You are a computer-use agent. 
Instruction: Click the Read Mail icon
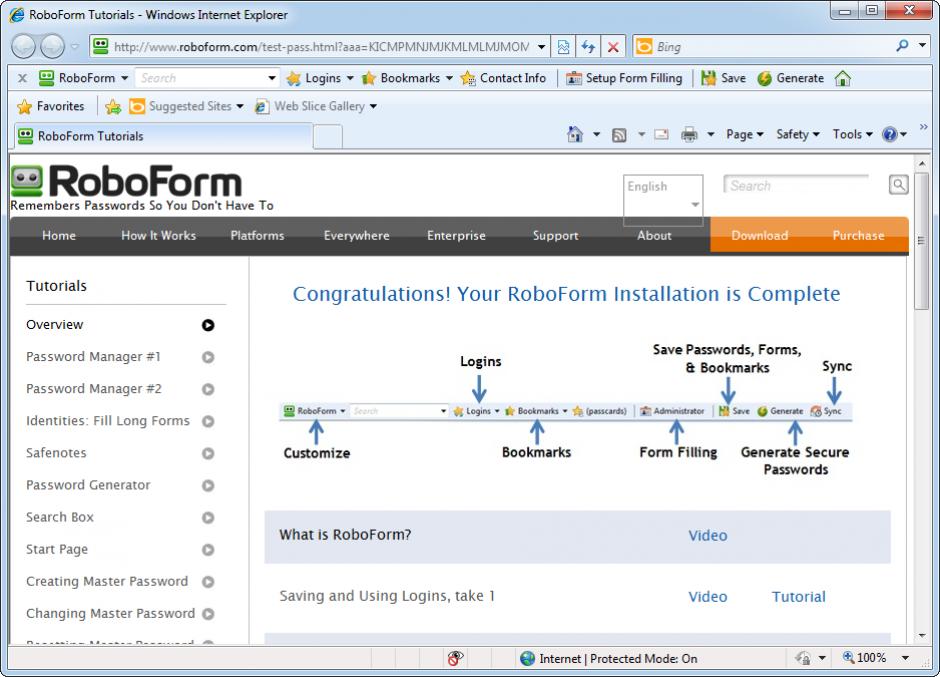tap(661, 134)
